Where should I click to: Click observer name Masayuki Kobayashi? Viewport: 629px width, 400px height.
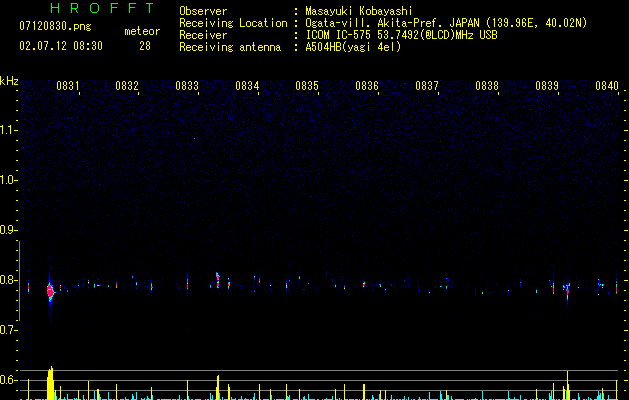(359, 11)
